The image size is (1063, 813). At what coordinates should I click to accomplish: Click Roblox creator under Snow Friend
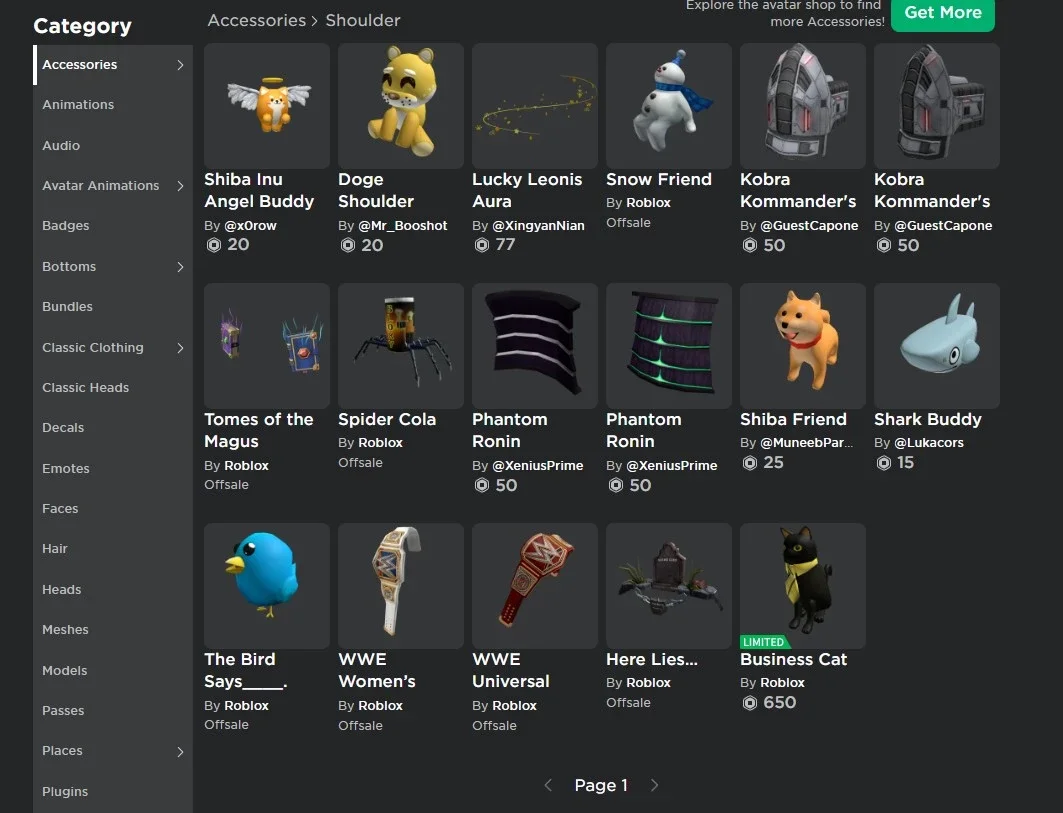click(648, 203)
